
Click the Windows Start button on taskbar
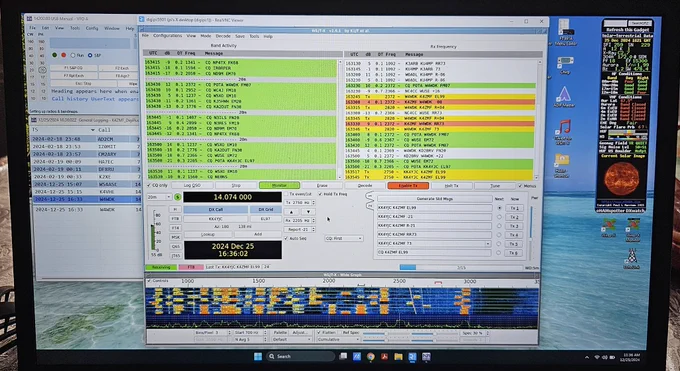258,356
